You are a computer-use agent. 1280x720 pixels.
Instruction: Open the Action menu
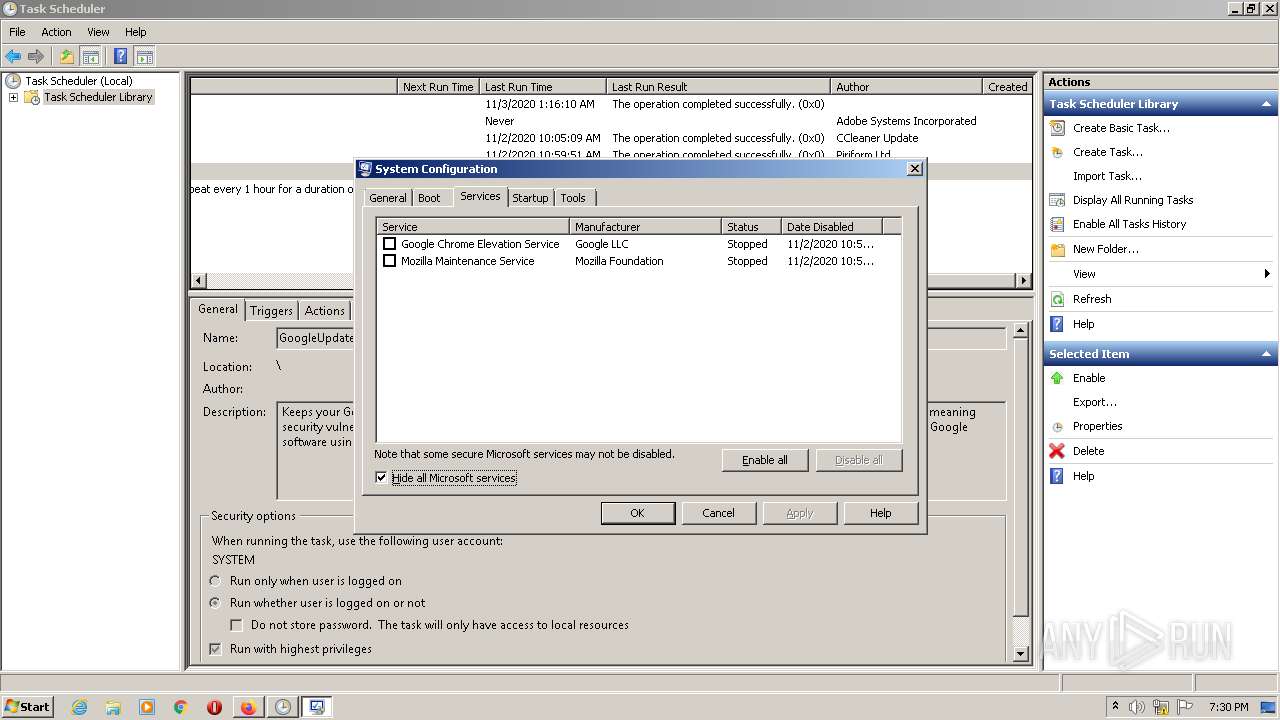click(56, 32)
